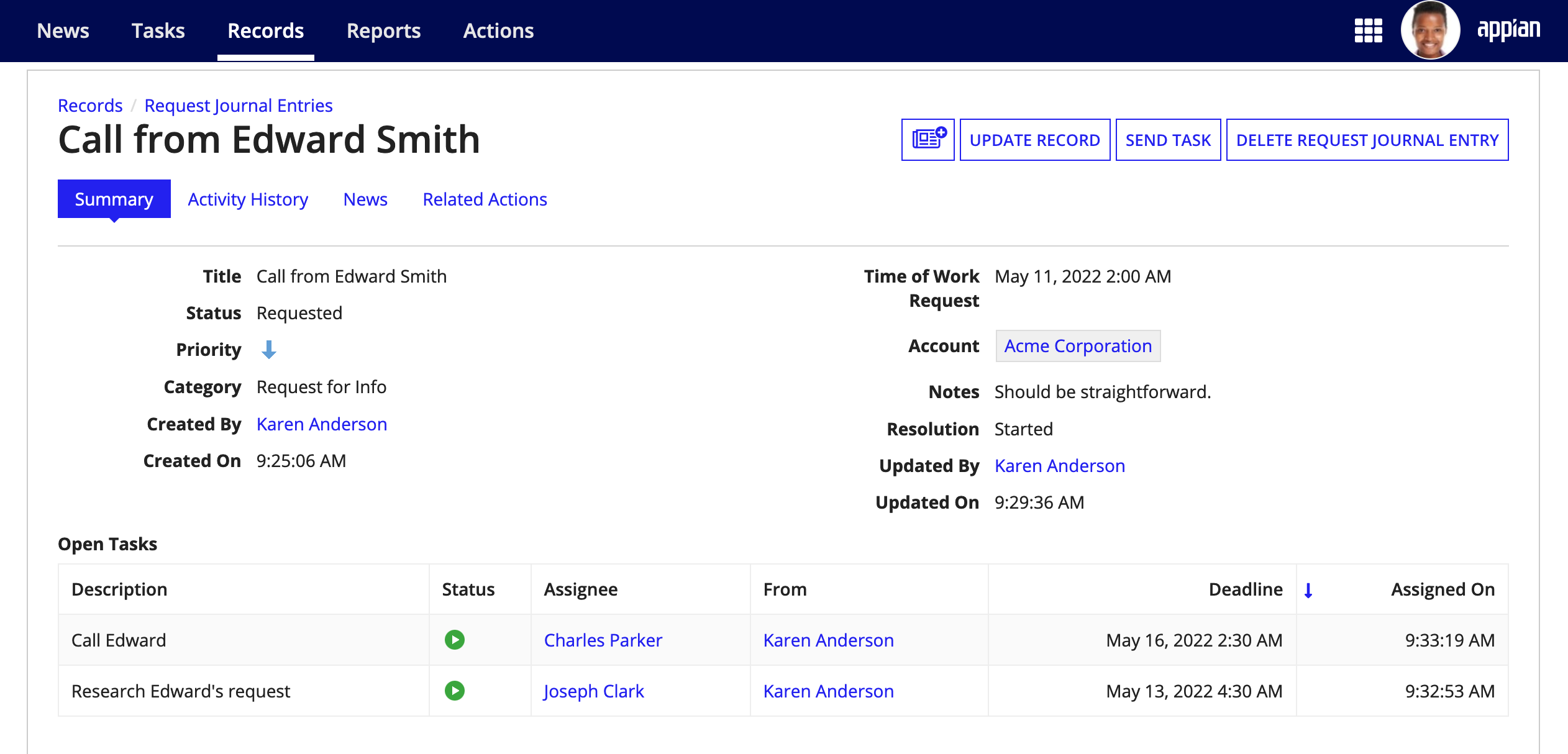Open Karen Anderson link in Call Edward row
The width and height of the screenshot is (1568, 754).
[x=828, y=640]
